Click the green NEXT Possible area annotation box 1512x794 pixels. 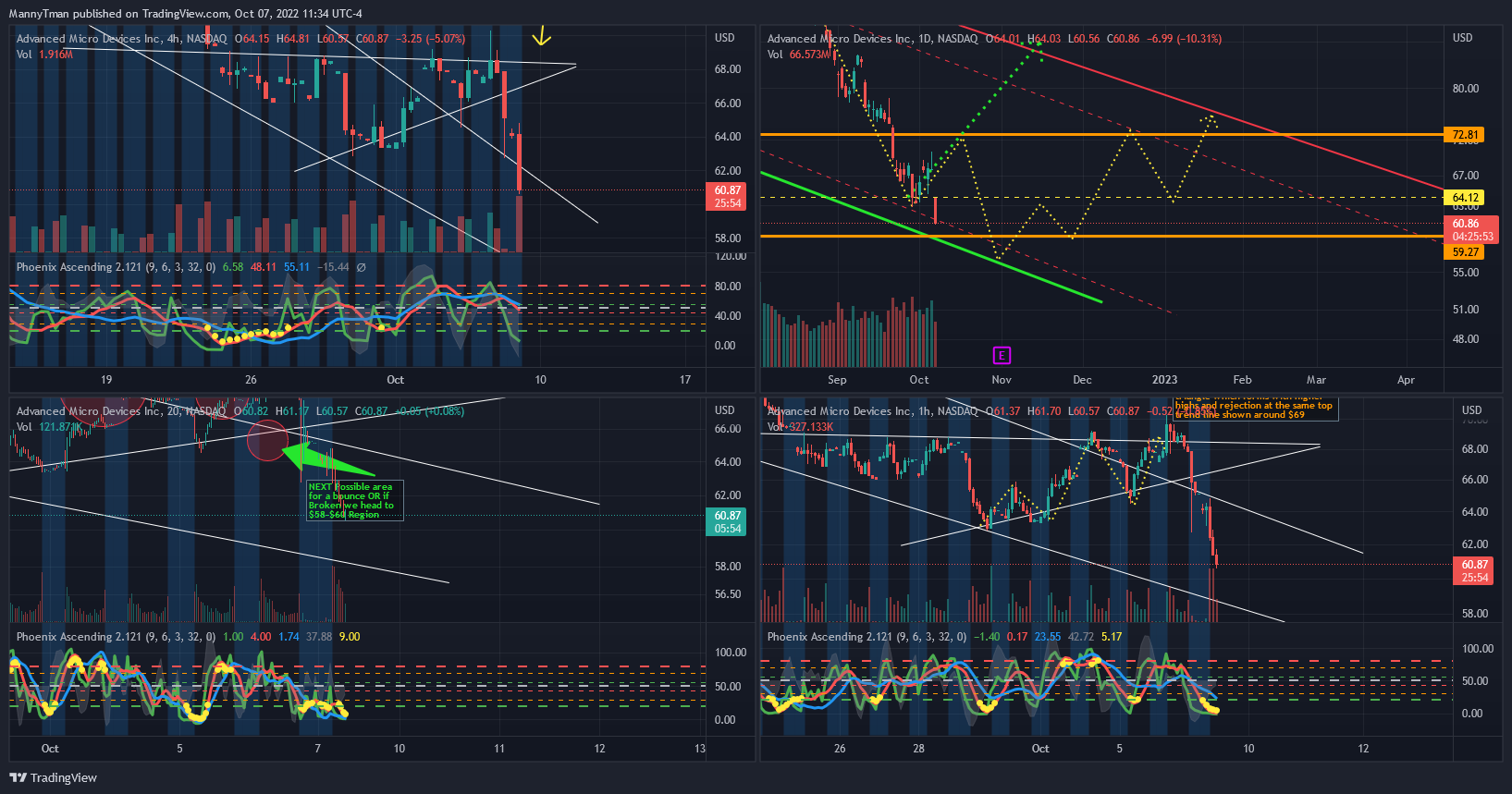(x=355, y=500)
